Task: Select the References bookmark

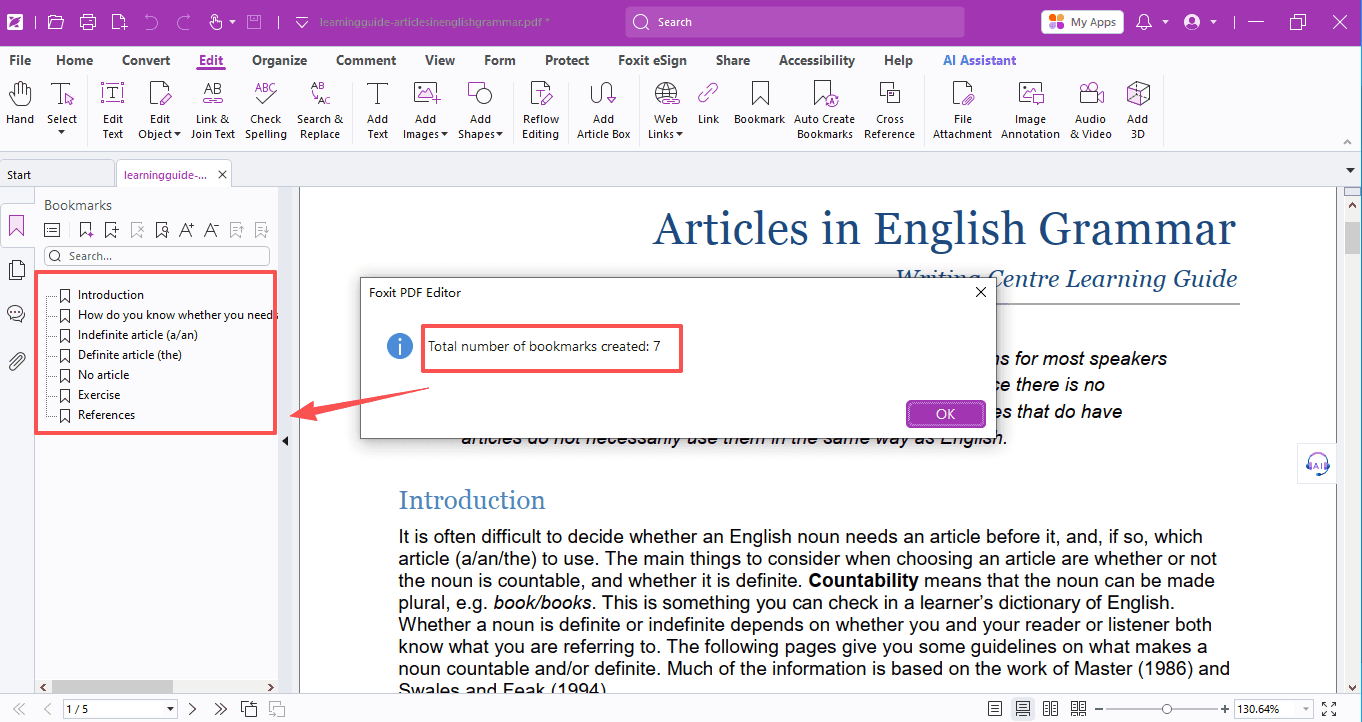Action: click(106, 415)
